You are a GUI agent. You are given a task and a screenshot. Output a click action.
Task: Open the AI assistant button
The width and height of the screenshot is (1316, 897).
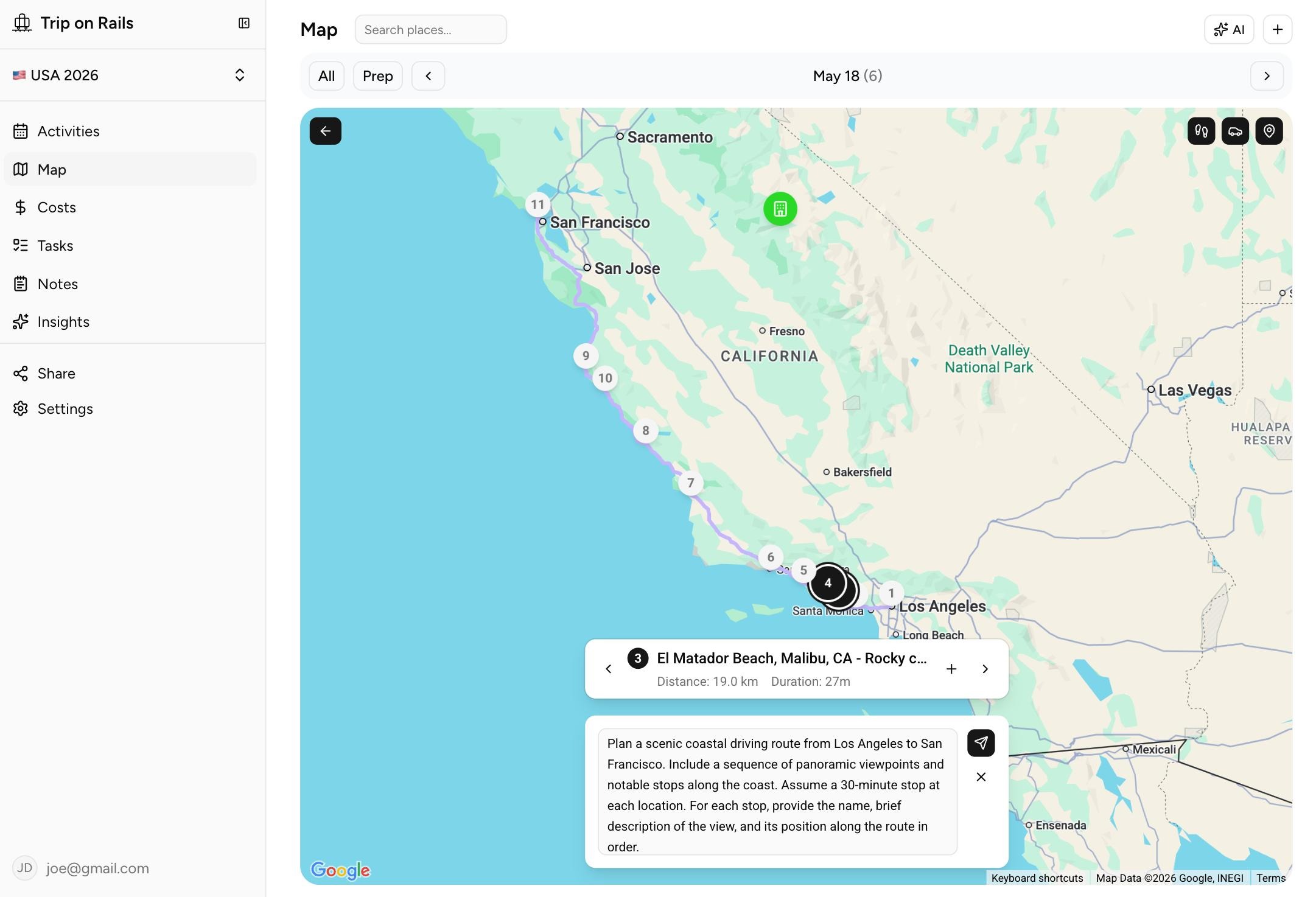click(x=1228, y=29)
